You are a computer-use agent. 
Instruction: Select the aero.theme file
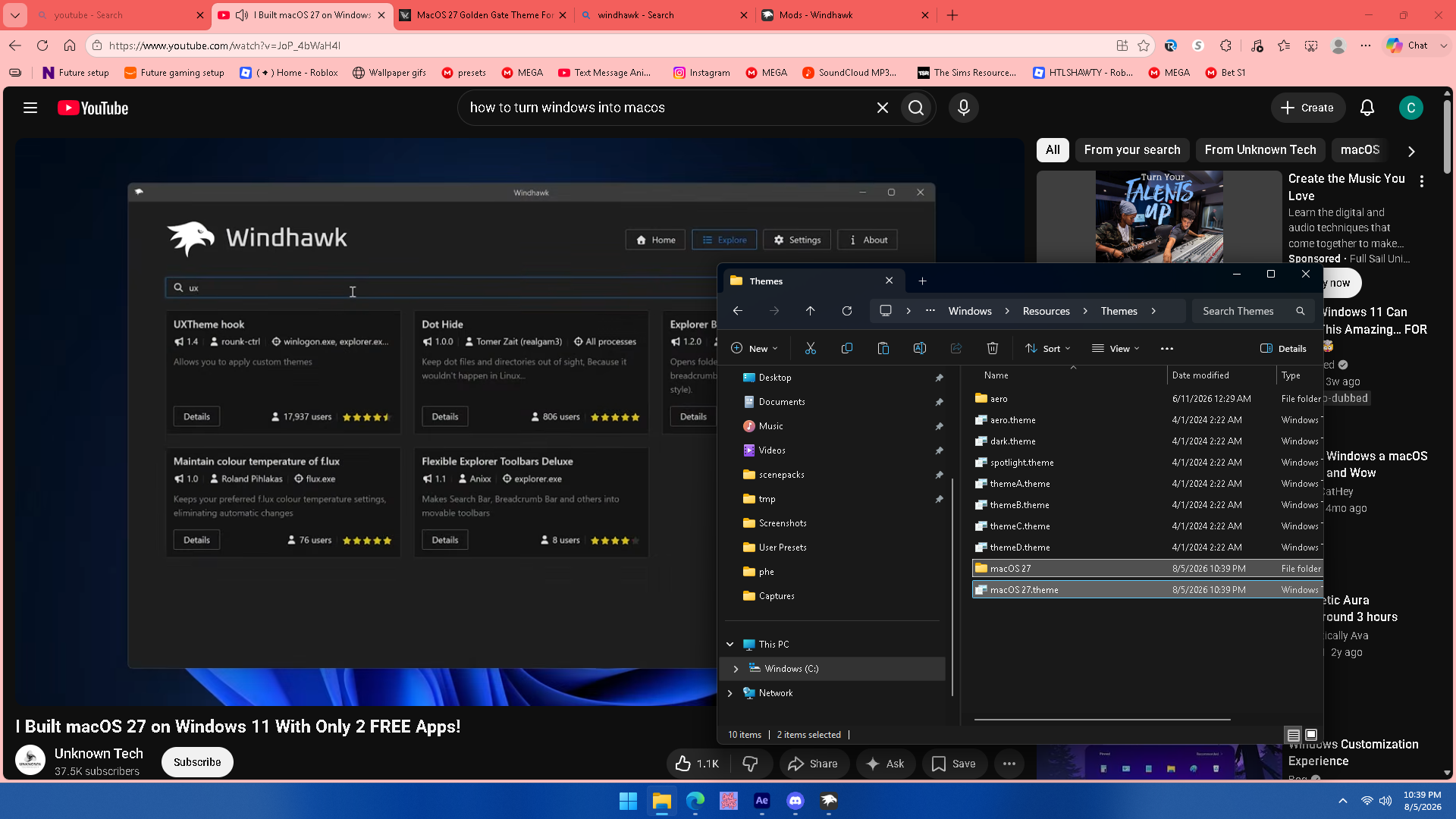[x=1147, y=420]
